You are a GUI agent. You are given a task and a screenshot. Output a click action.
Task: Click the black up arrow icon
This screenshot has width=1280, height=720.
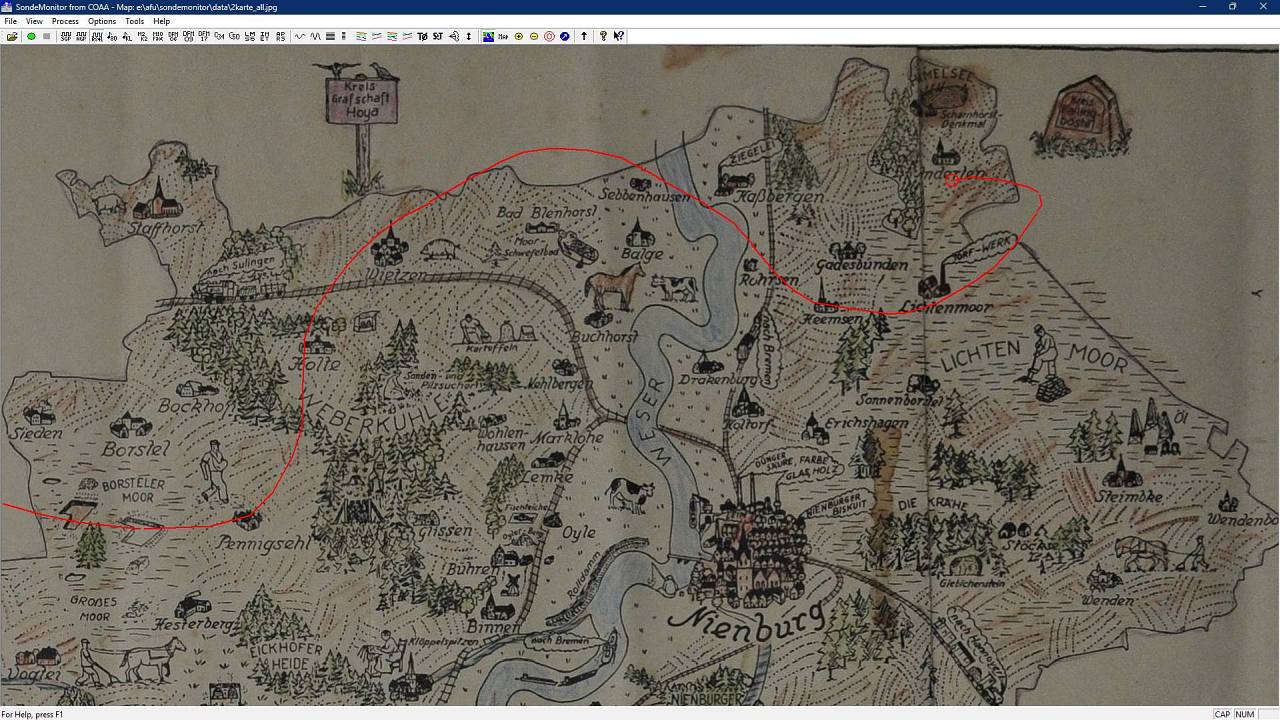pos(584,36)
